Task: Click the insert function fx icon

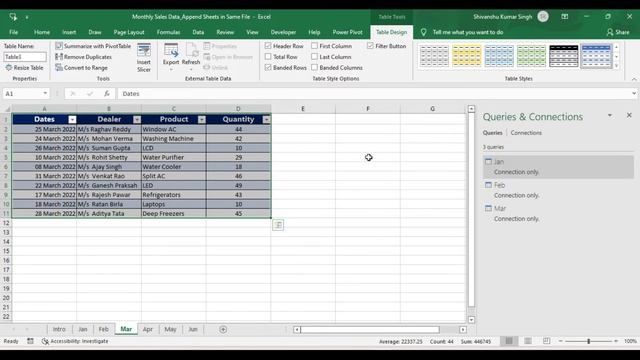Action: [x=107, y=93]
